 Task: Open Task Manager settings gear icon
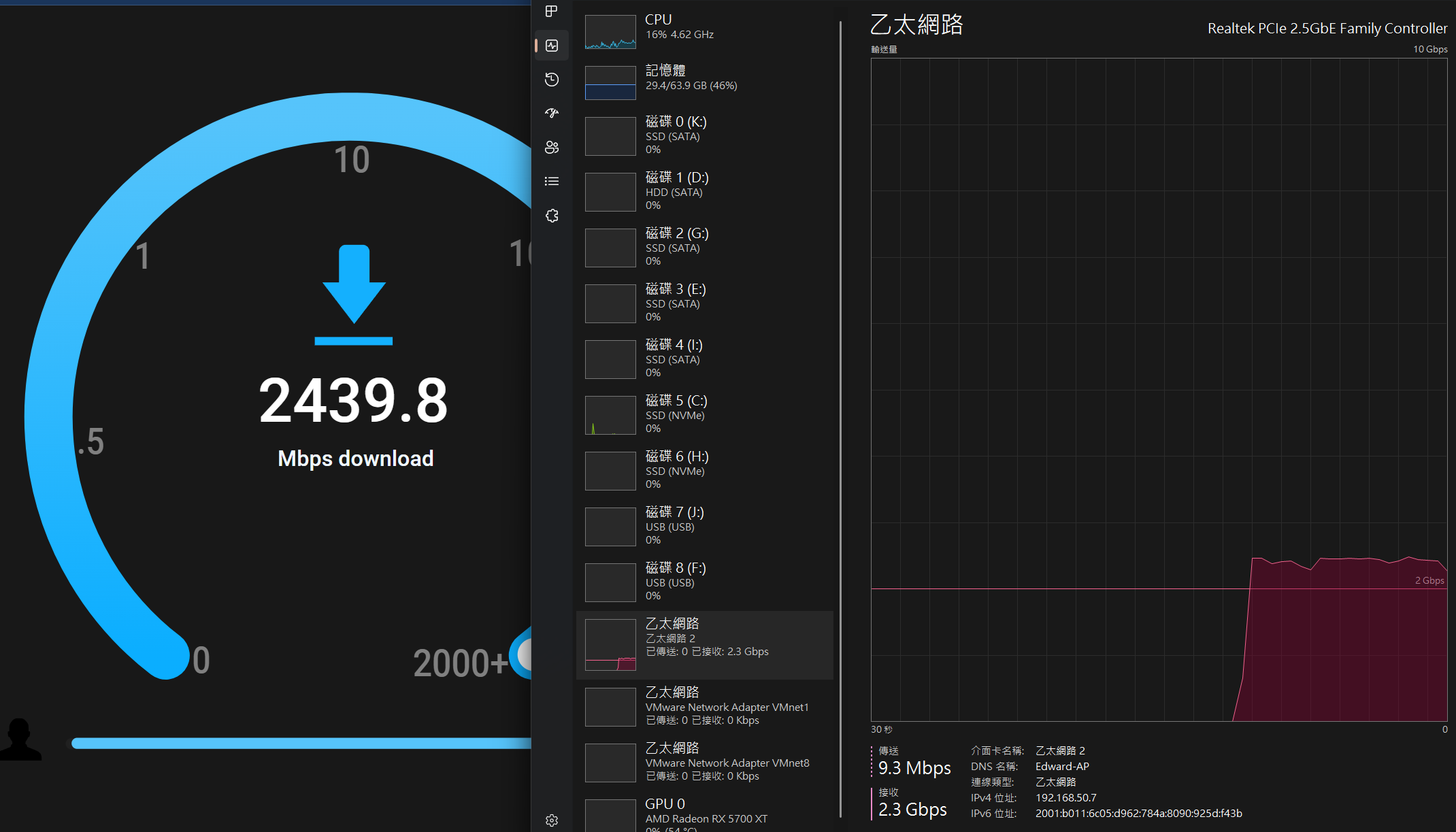coord(552,820)
